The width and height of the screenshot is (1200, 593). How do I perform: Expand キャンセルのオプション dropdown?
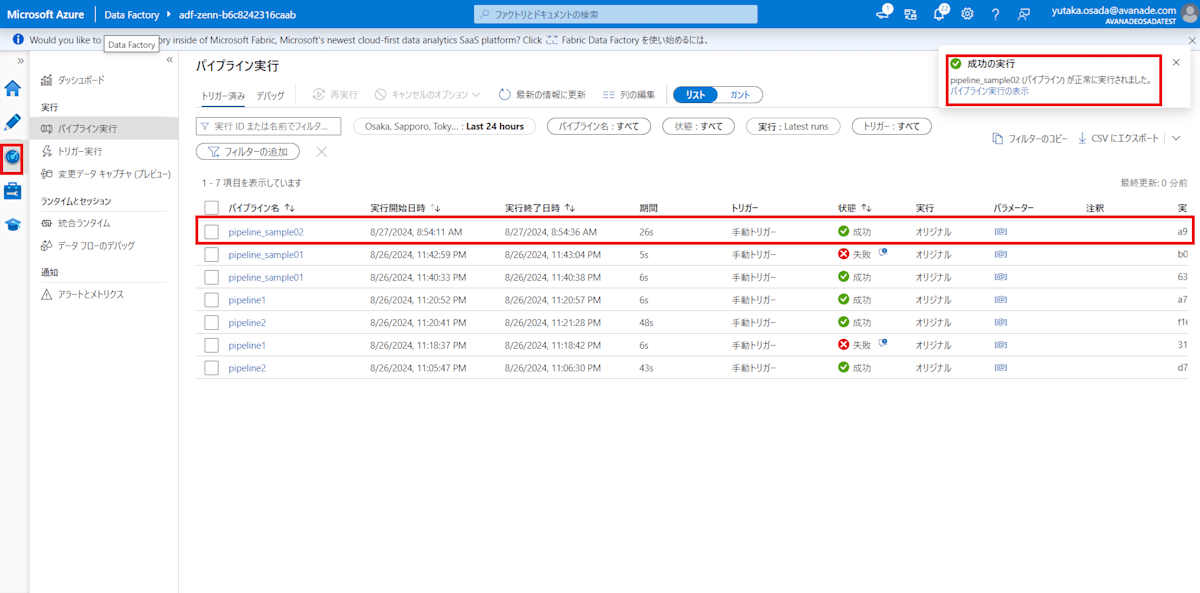pos(428,94)
